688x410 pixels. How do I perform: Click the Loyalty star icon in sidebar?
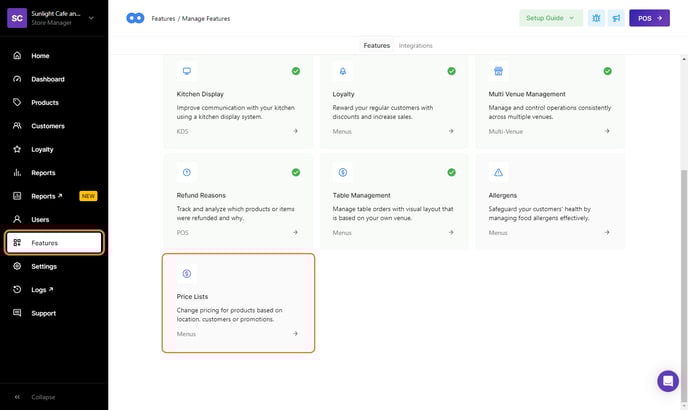point(17,149)
